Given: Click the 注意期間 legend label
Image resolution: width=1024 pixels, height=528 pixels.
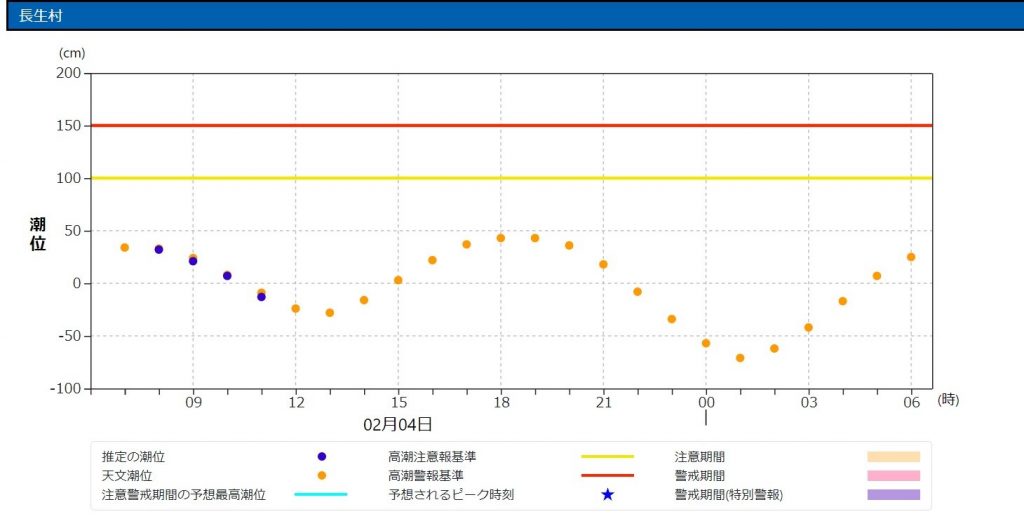Looking at the screenshot, I should click(699, 457).
